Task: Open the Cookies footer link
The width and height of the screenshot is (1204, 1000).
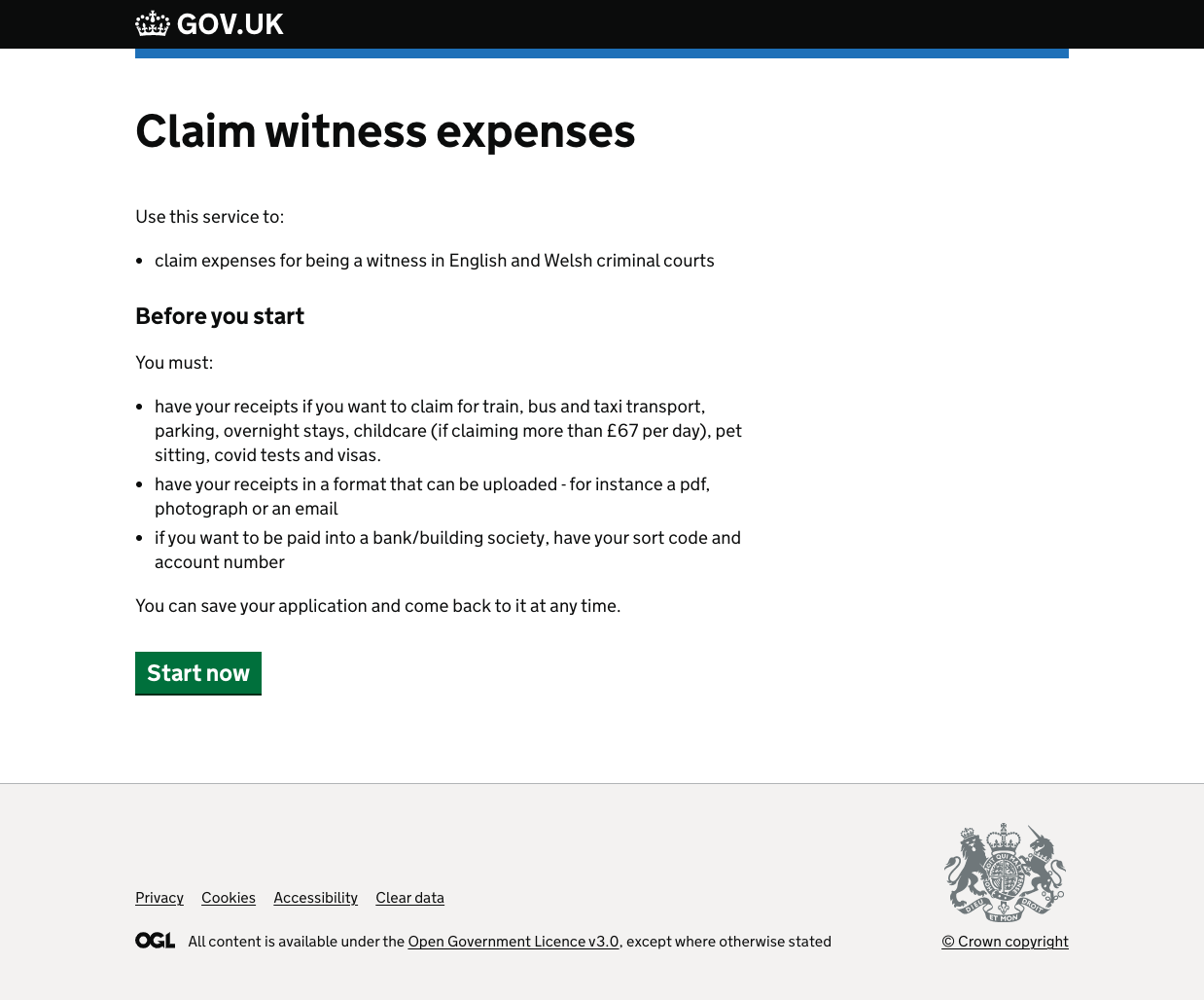Action: click(229, 898)
